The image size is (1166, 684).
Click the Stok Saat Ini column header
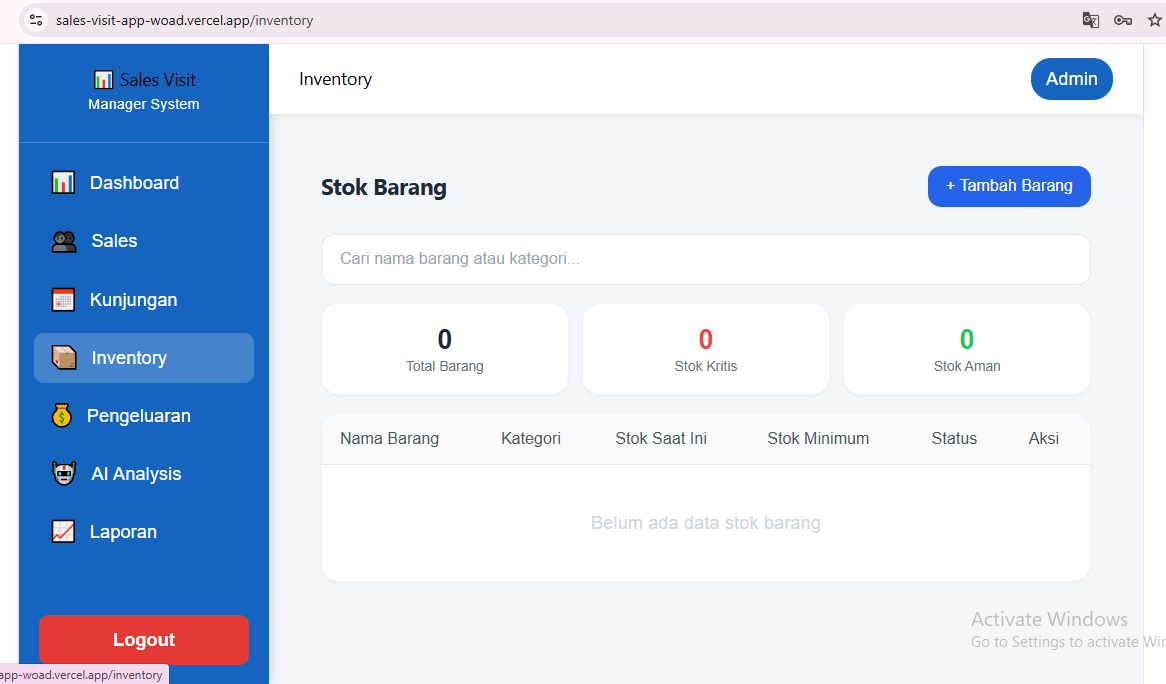pos(661,439)
